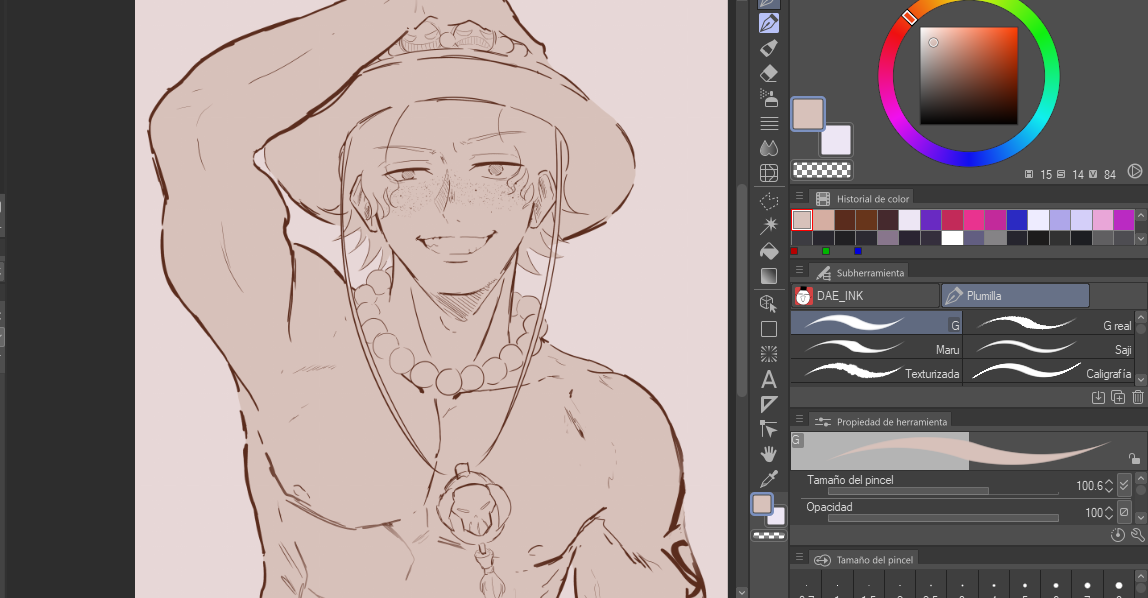Viewport: 1148px width, 598px height.
Task: Pick the purple swatch in color history
Action: click(x=930, y=220)
